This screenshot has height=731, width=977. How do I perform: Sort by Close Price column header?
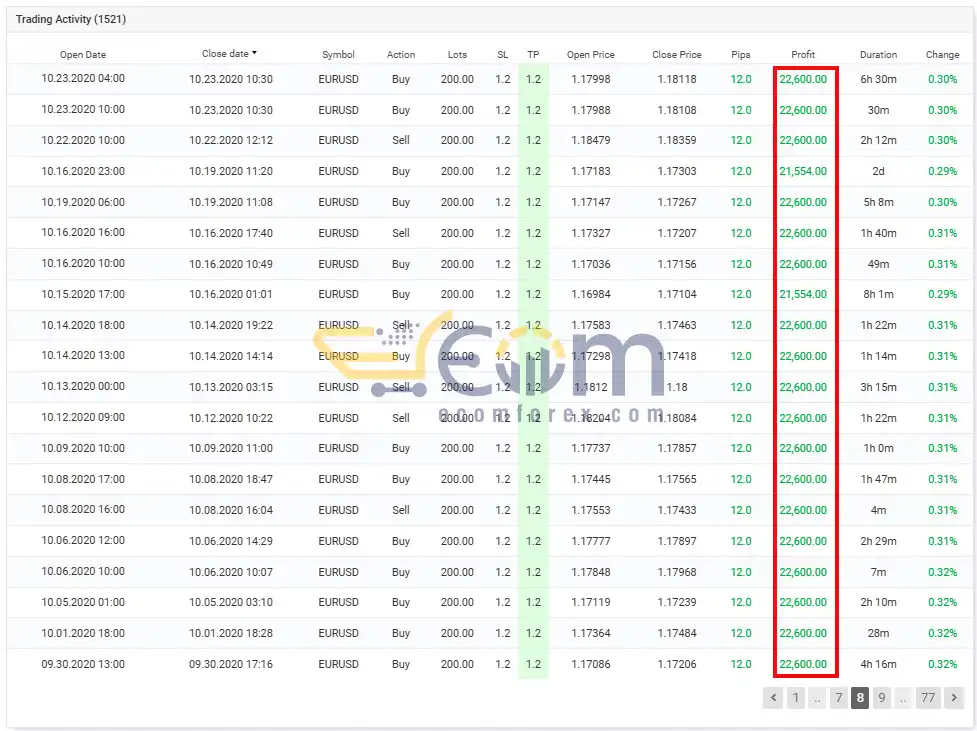[x=677, y=54]
